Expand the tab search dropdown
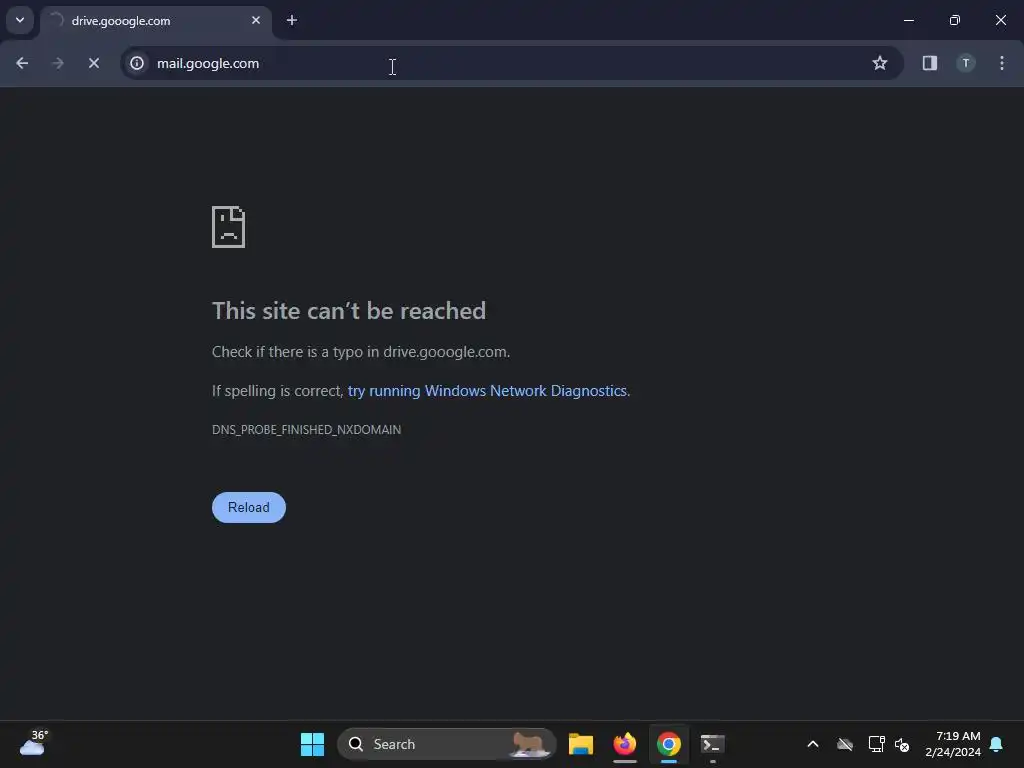The width and height of the screenshot is (1024, 768). click(20, 20)
